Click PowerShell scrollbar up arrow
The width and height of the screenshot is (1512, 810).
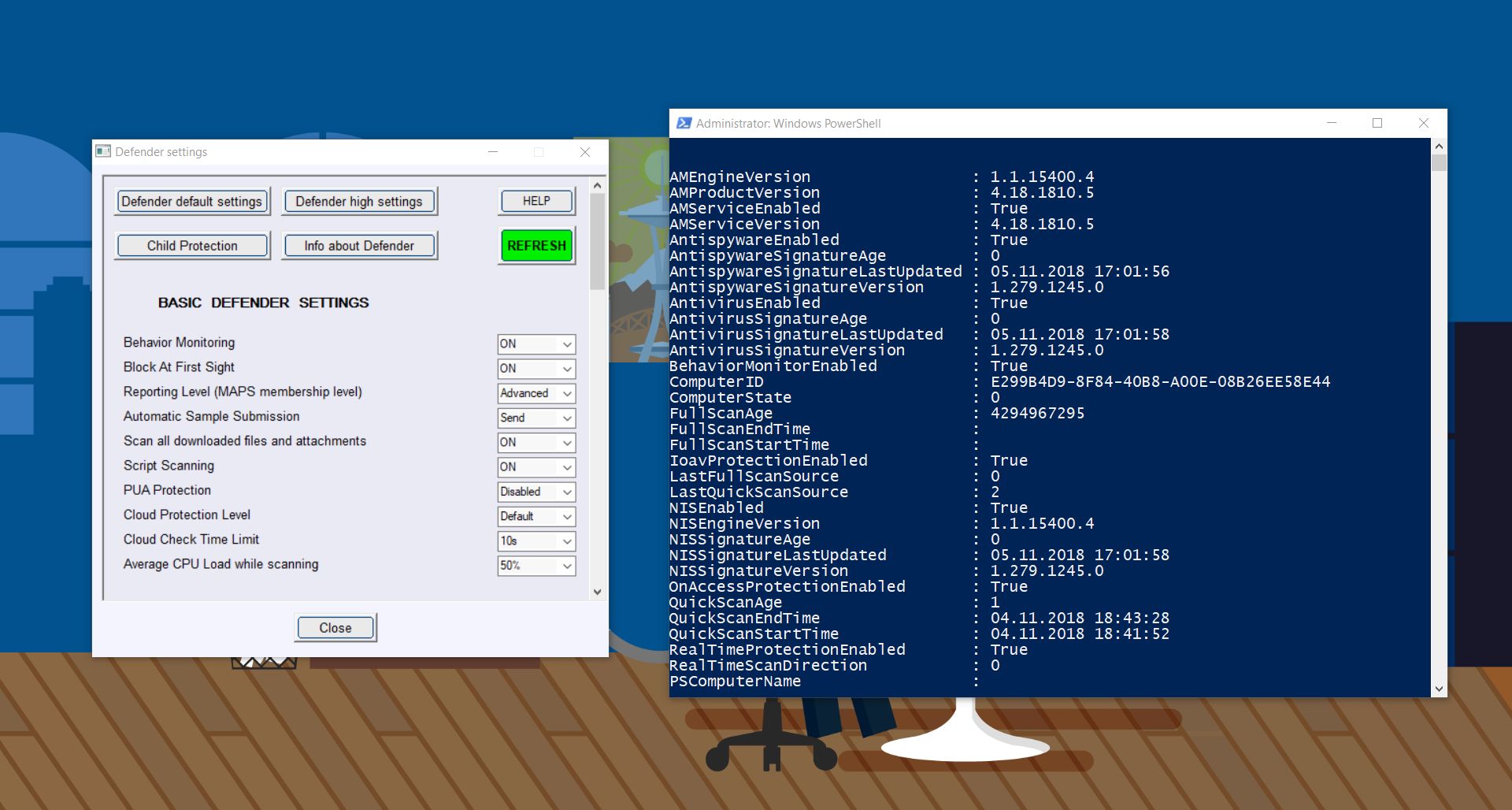point(1439,146)
